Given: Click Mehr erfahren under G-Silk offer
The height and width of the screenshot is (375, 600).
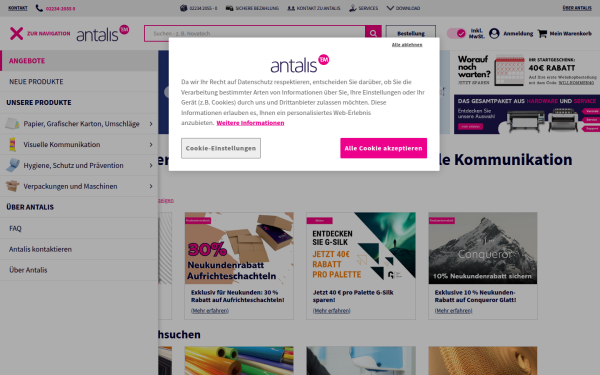Looking at the screenshot, I should (331, 311).
